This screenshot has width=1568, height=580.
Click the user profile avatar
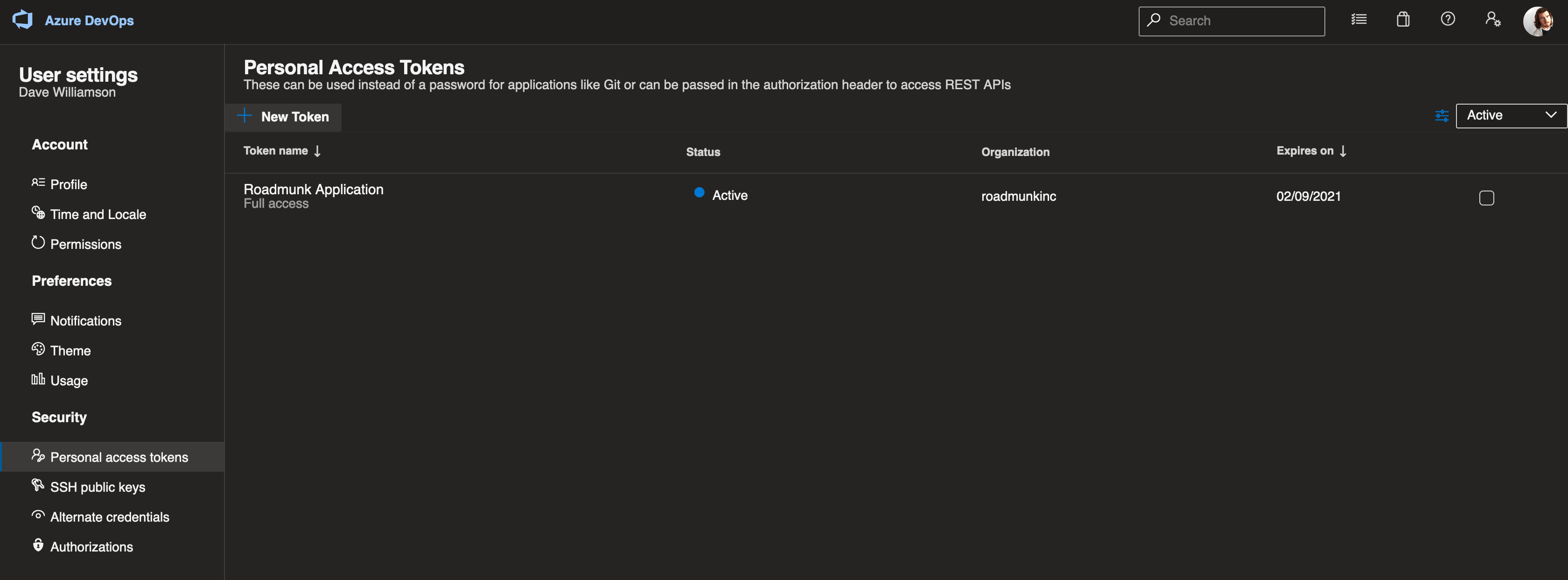[1538, 21]
